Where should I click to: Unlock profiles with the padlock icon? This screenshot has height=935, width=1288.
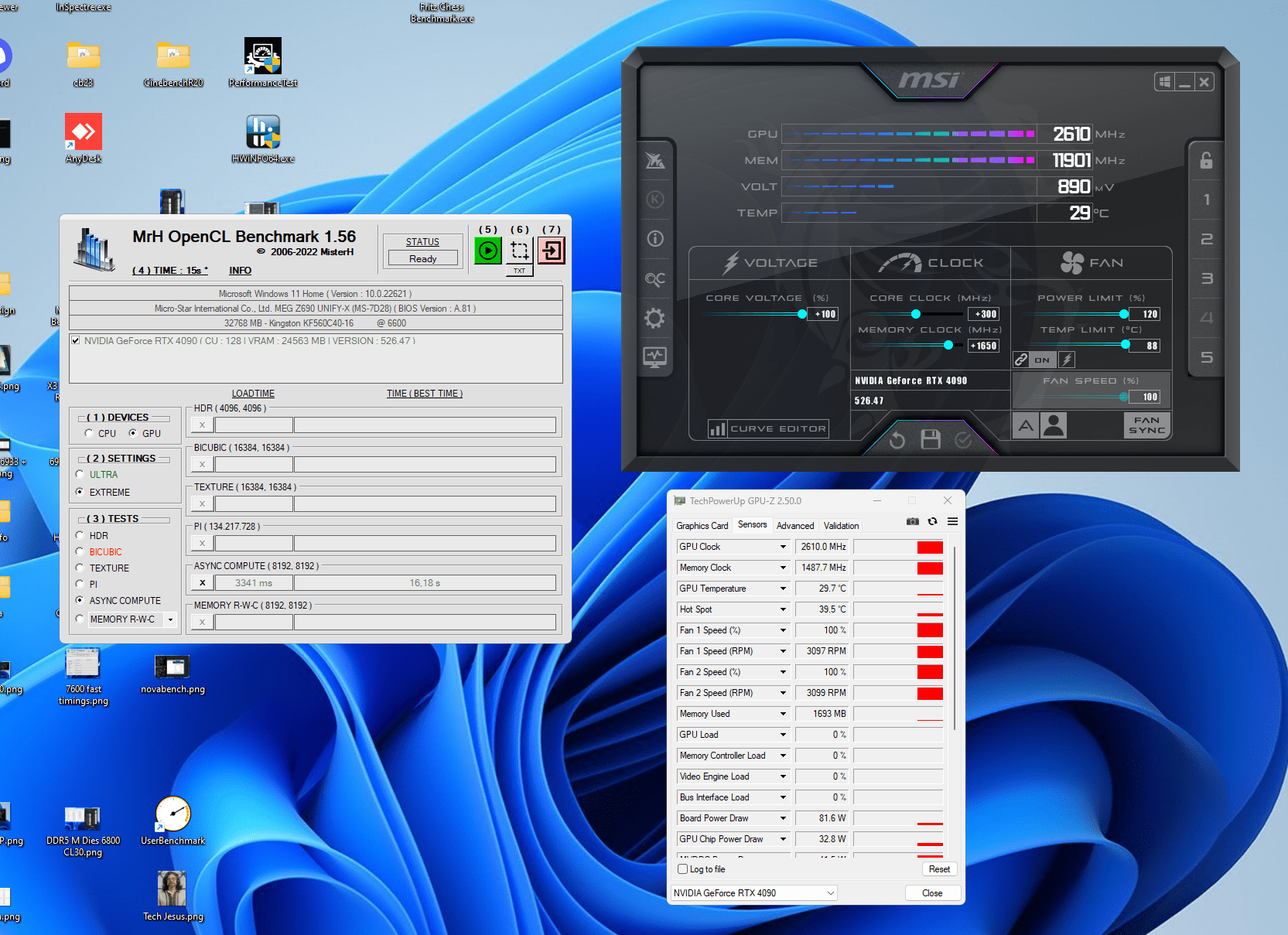1206,160
